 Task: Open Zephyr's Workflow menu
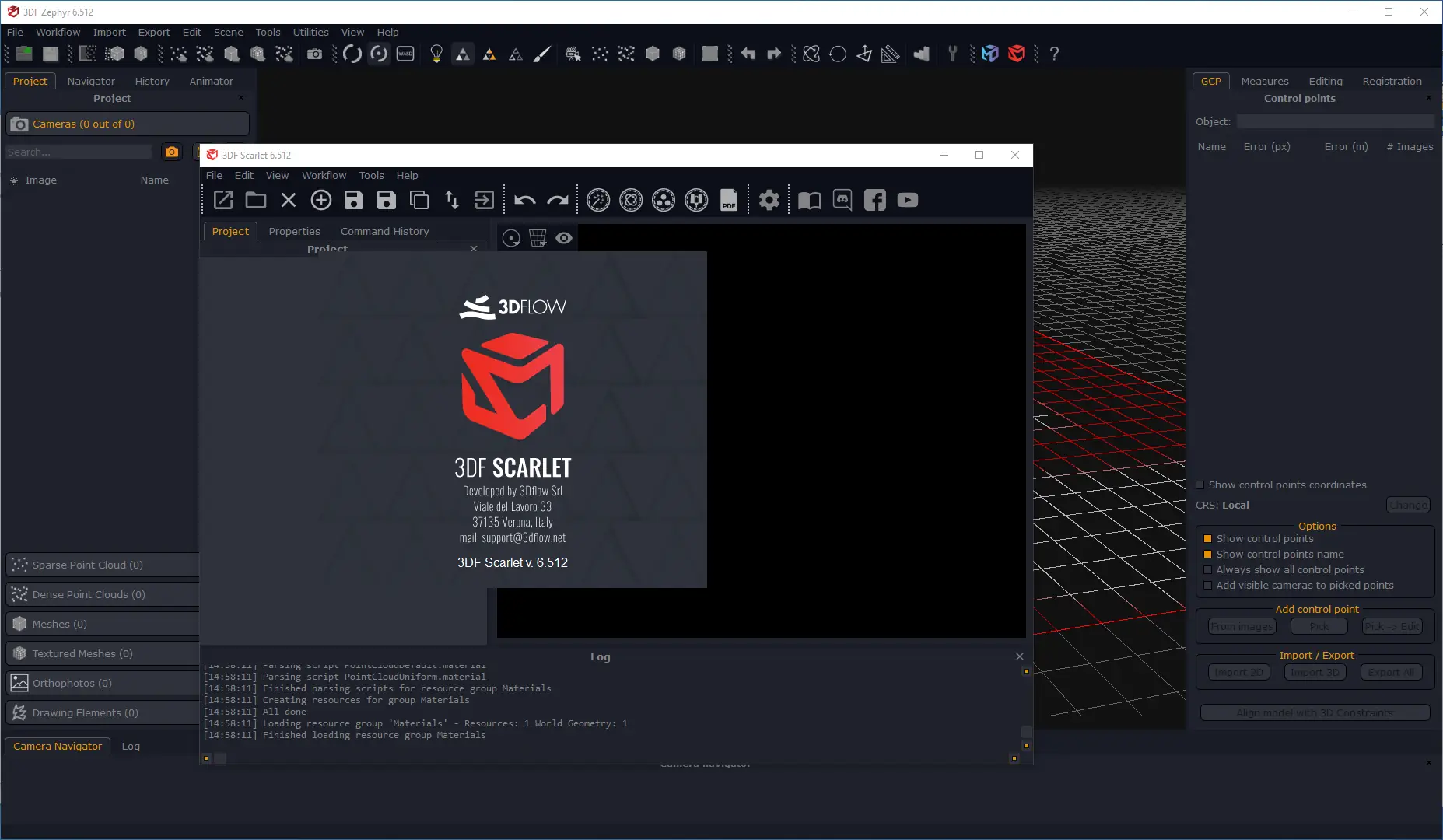[x=58, y=32]
